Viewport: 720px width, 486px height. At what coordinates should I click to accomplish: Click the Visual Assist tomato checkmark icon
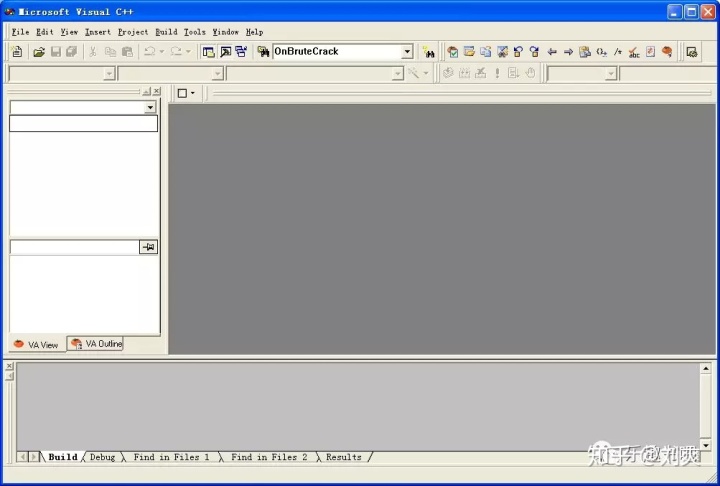453,52
